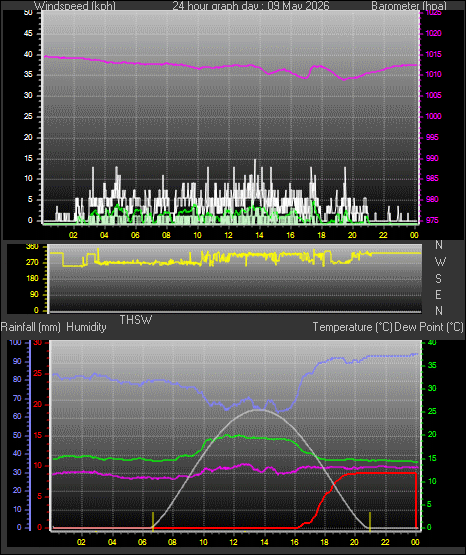The image size is (466, 555).
Task: Click the W compass label on direction graph
Action: click(x=440, y=262)
